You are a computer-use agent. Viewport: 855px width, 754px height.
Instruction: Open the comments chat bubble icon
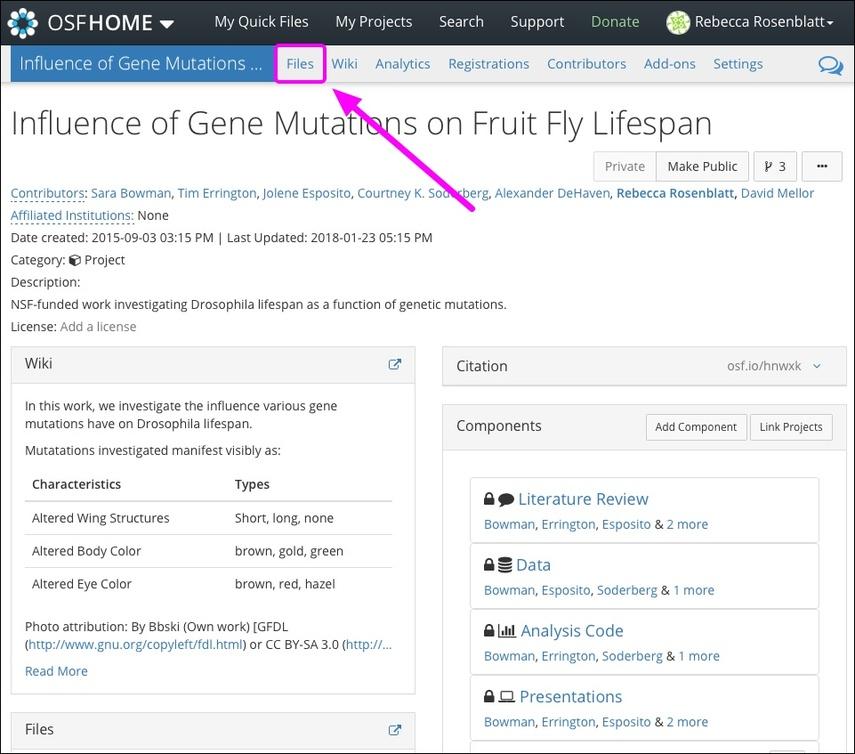pyautogui.click(x=830, y=65)
